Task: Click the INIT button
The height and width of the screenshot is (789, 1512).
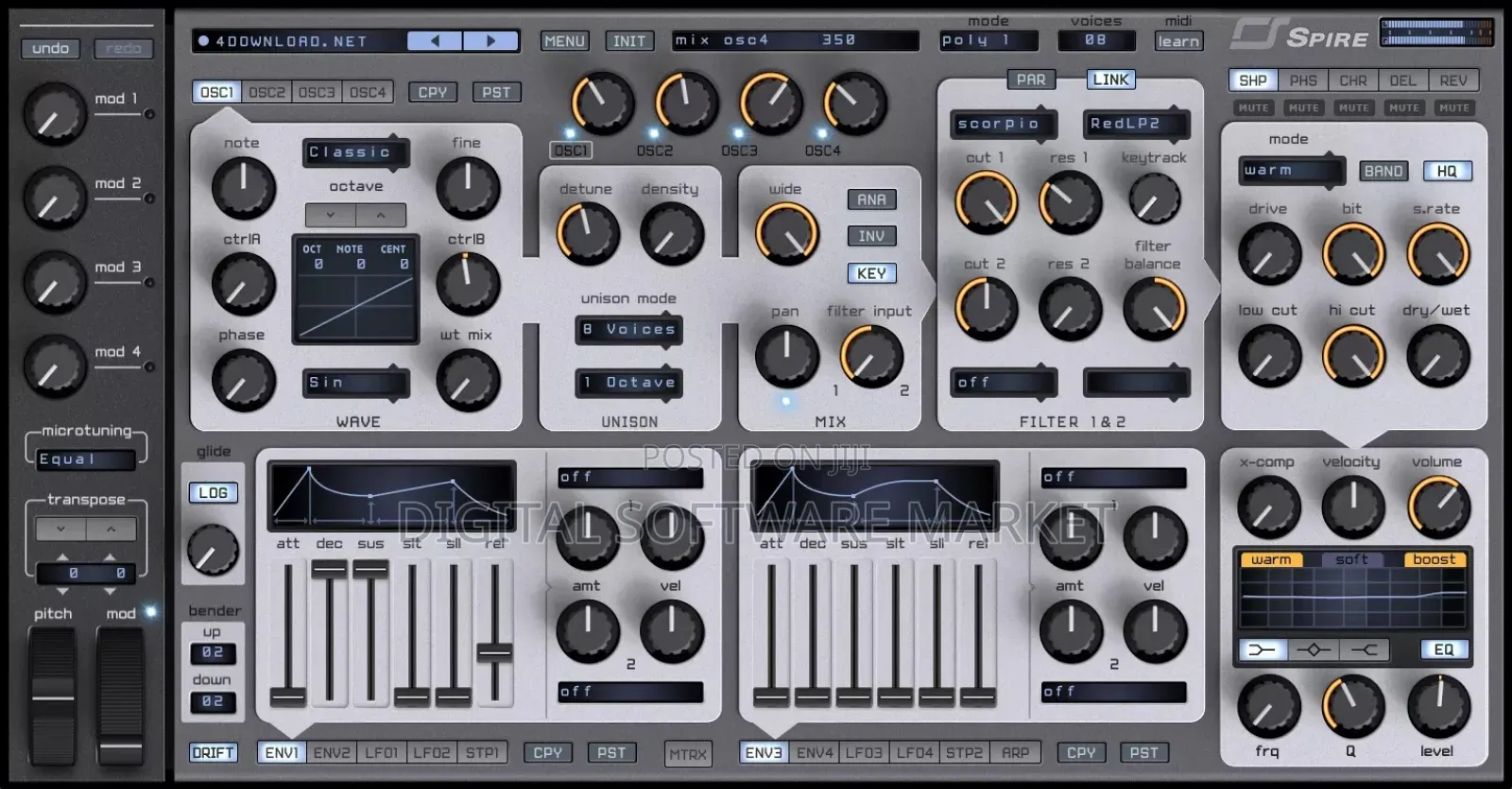Action: point(629,41)
